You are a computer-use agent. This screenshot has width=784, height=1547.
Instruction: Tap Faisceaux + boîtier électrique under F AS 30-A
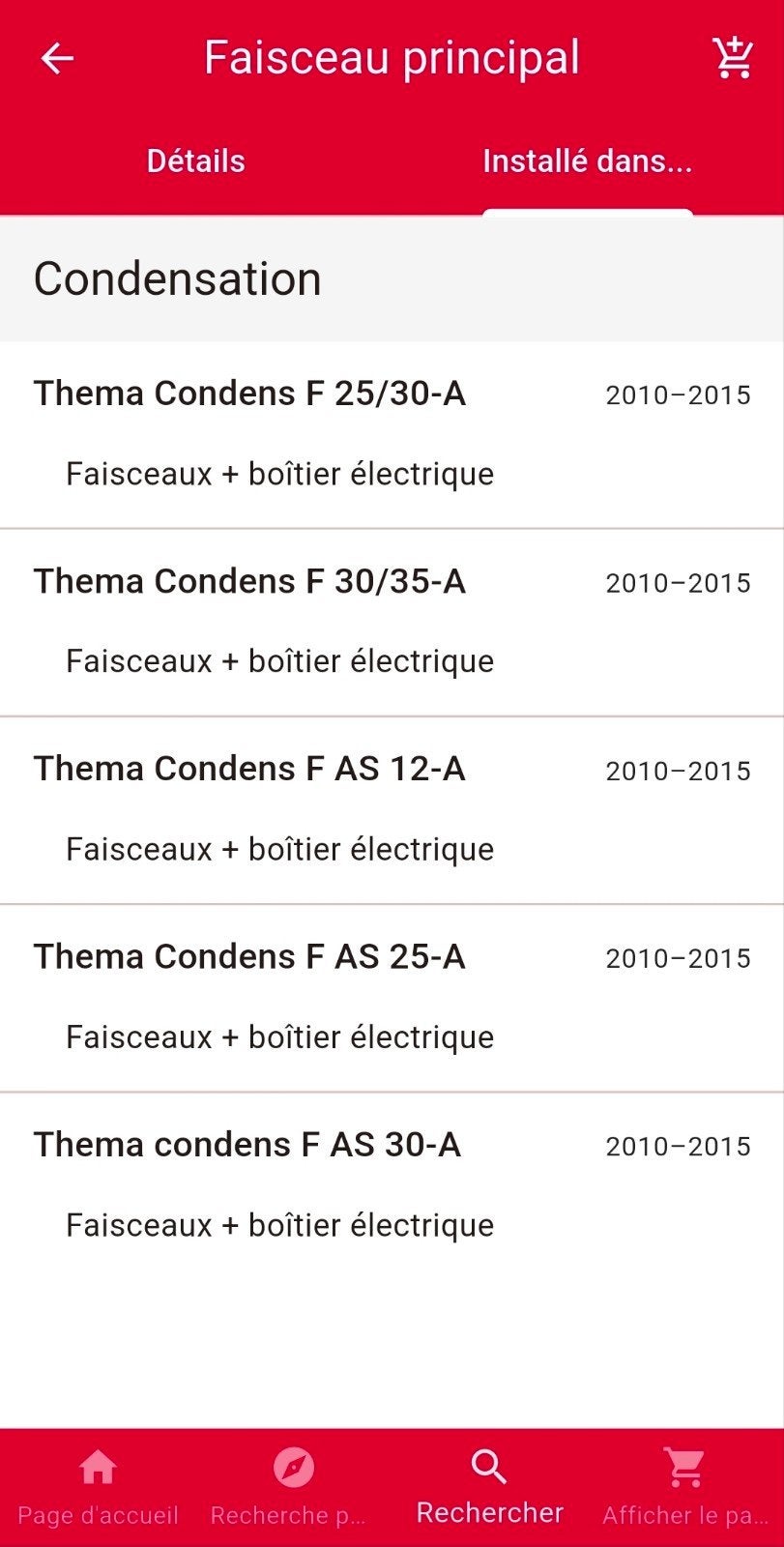click(x=280, y=1225)
